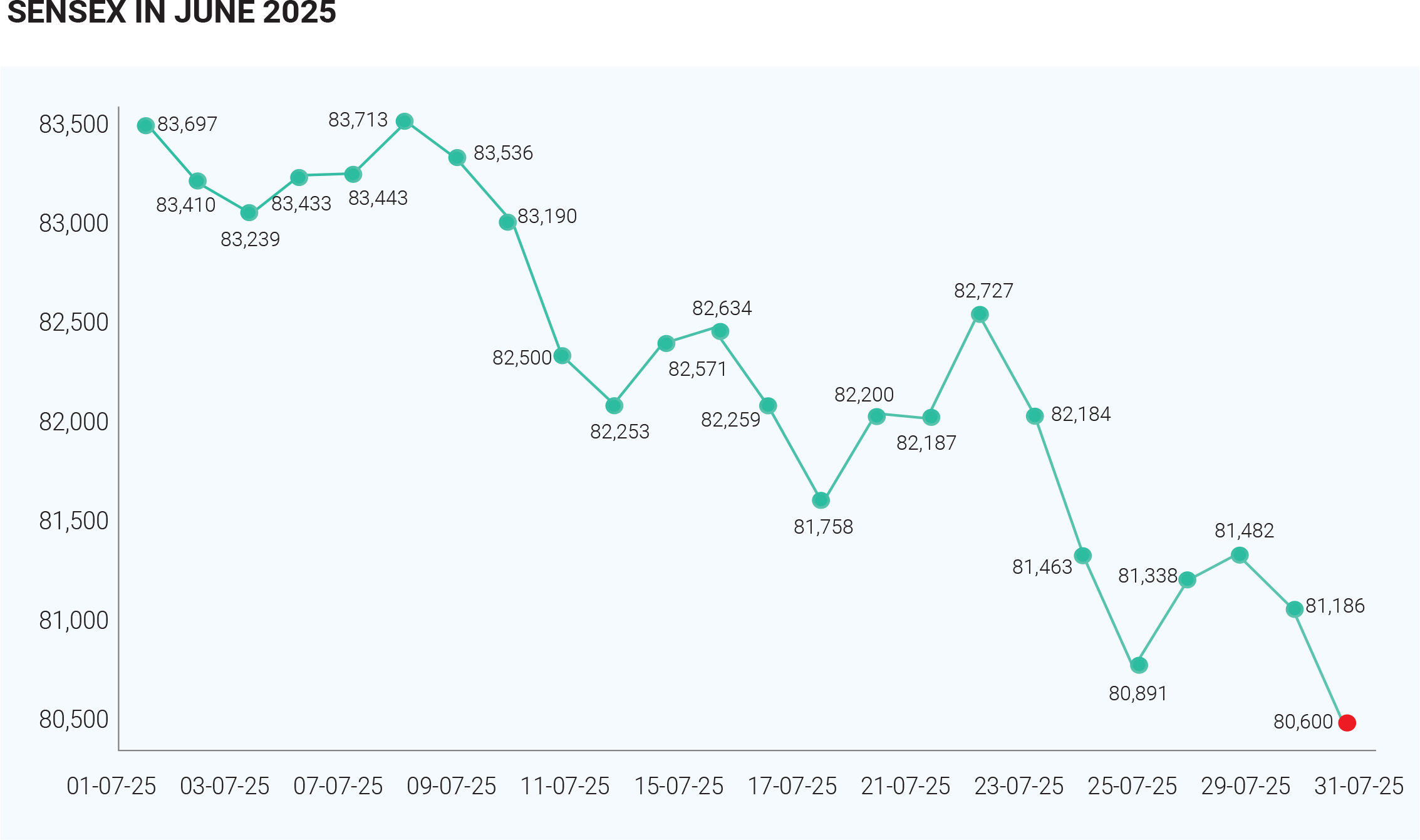Select the 80,891 low data point

pos(1139,665)
